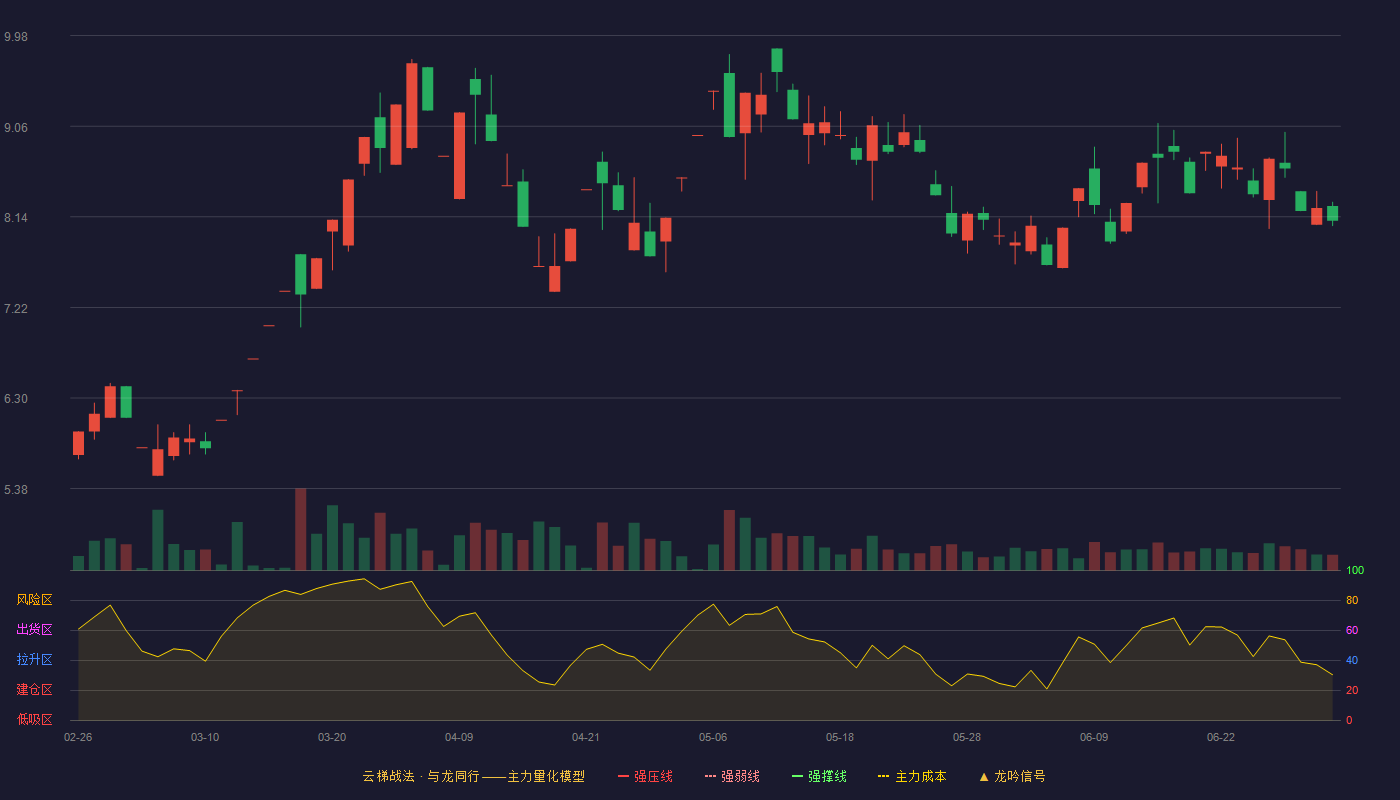
Task: Click the orange 80 indicator axis value
Action: coord(1352,600)
